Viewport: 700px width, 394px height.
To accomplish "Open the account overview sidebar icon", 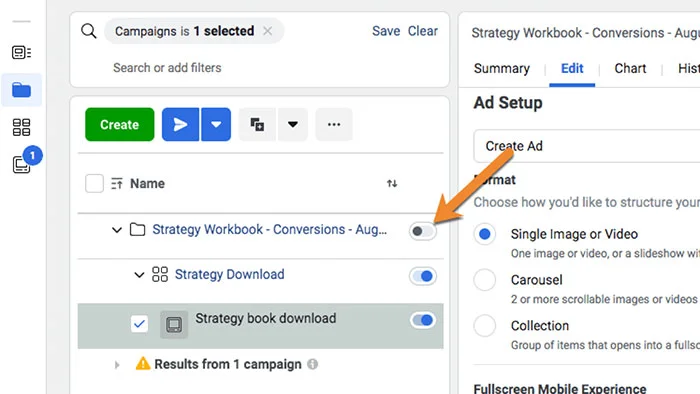I will 21,53.
